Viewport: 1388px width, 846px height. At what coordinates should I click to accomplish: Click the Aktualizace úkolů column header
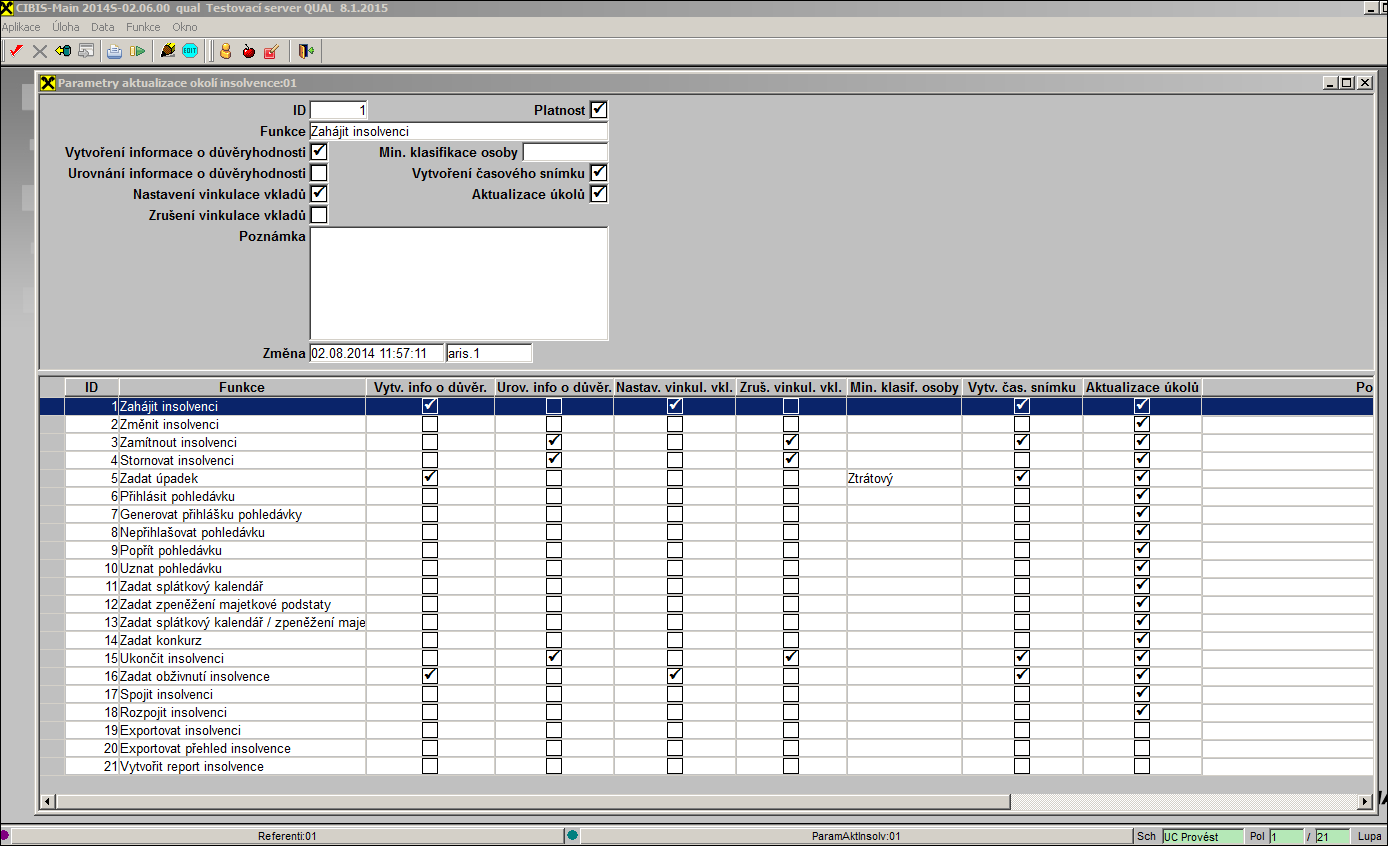pos(1142,387)
